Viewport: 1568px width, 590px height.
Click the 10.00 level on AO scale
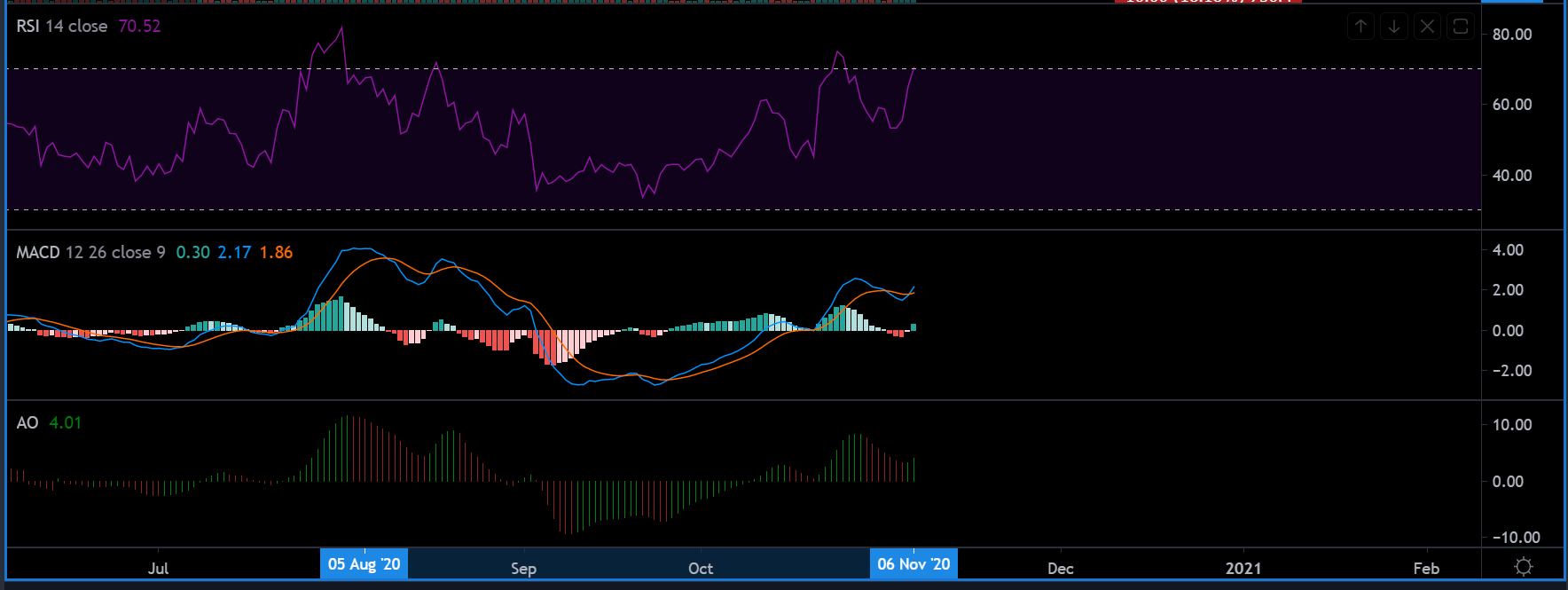coord(1512,425)
